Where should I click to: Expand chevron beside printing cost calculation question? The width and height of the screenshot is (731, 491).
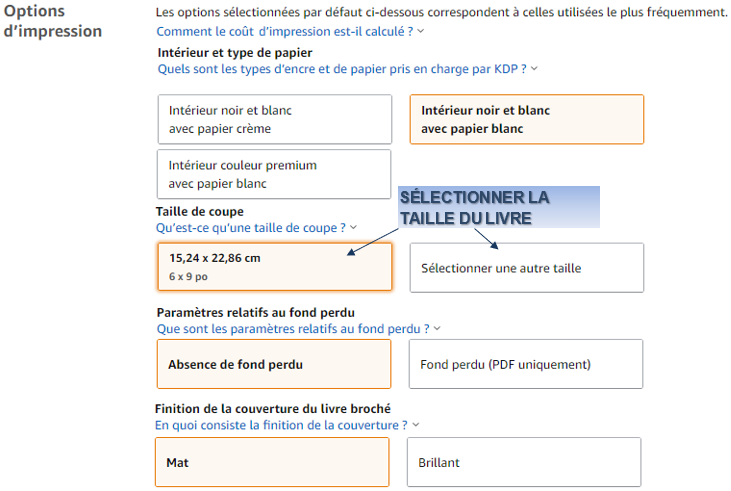point(421,31)
